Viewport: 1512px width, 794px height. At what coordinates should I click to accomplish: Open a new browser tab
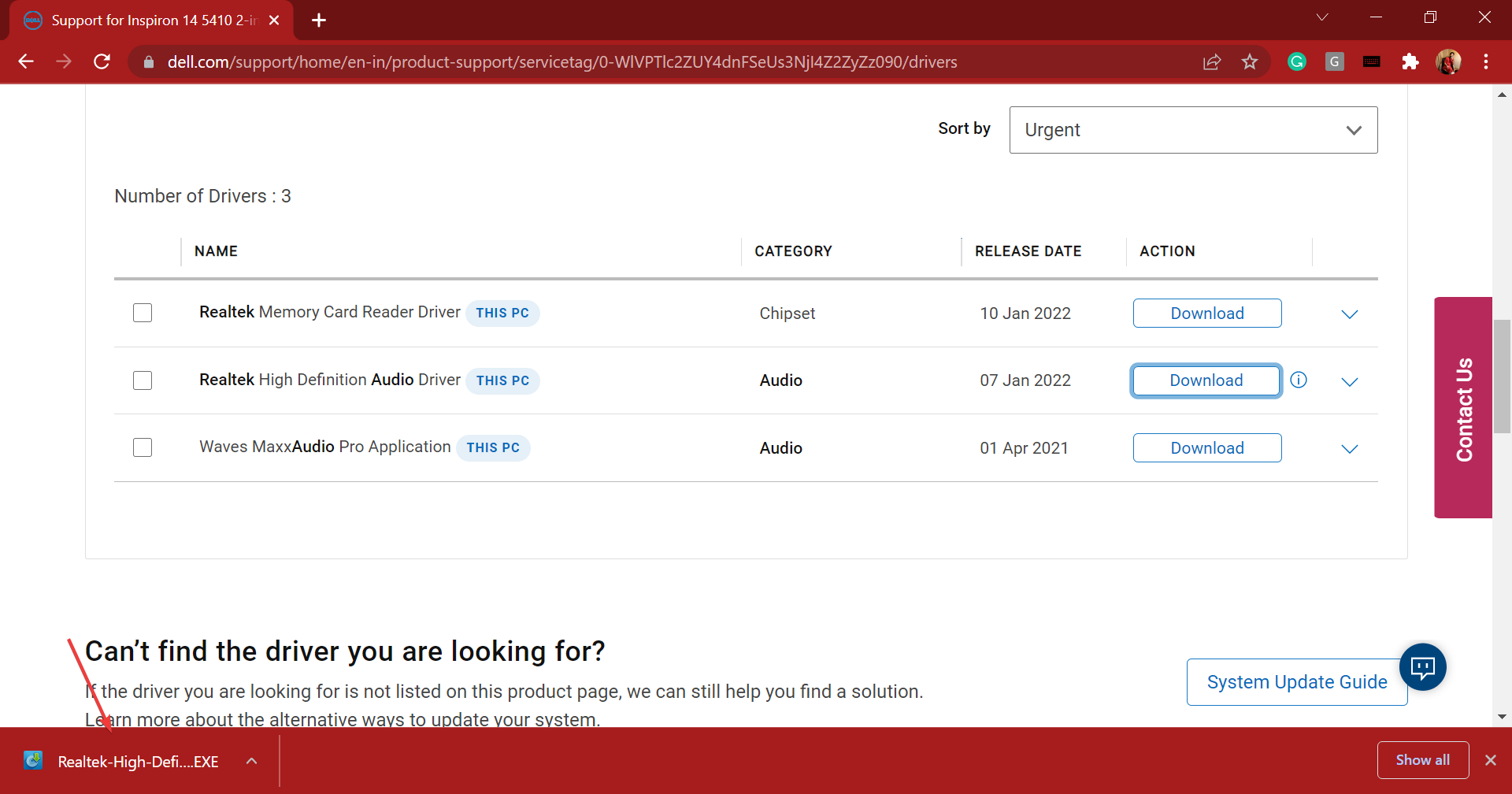coord(319,20)
